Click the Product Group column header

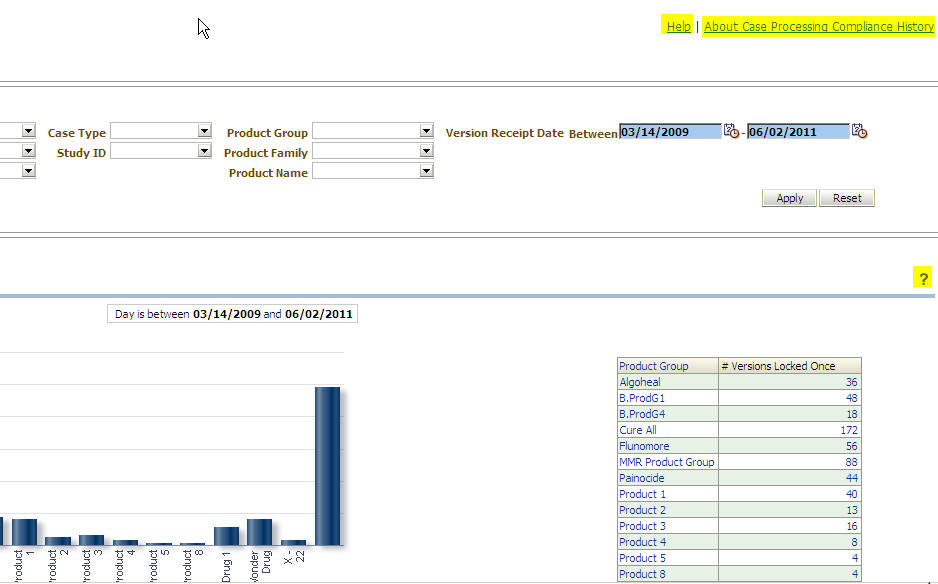[x=668, y=366]
